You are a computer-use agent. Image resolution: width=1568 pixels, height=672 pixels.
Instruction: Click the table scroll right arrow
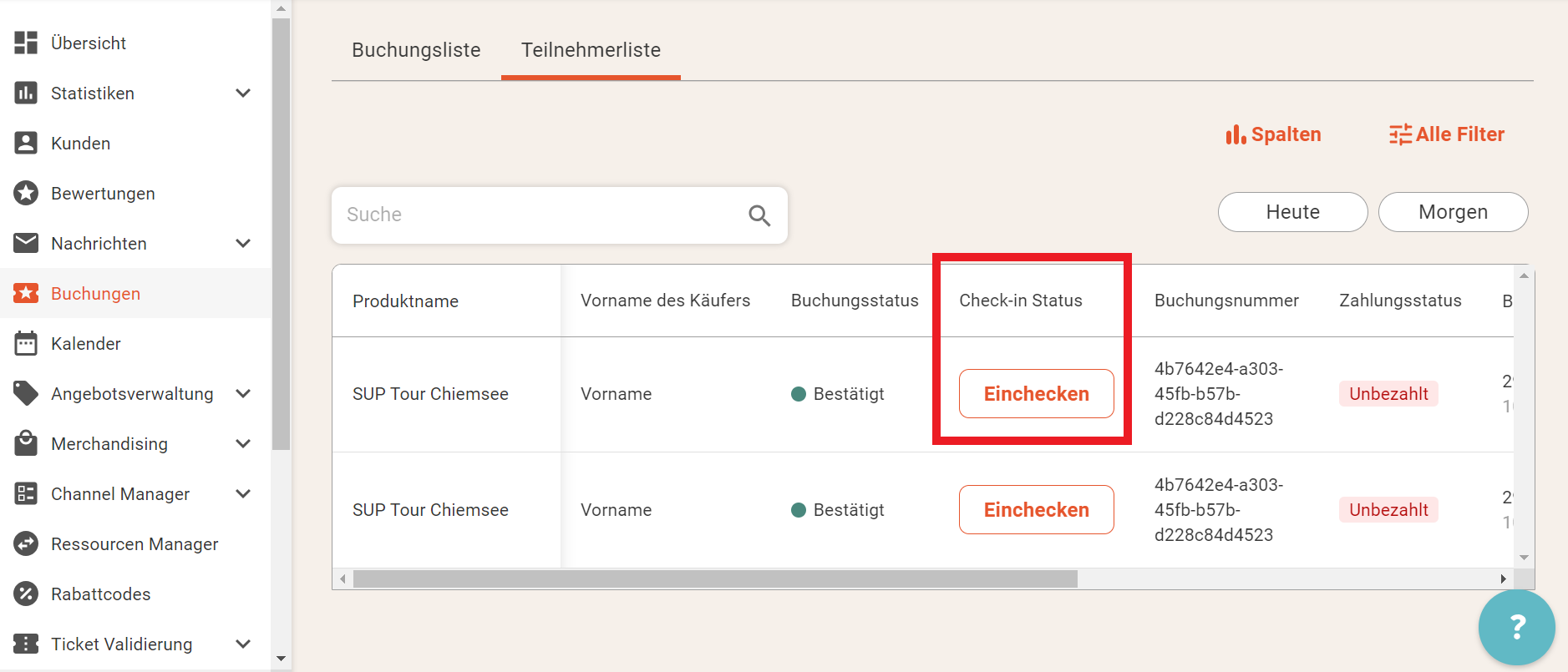1503,579
